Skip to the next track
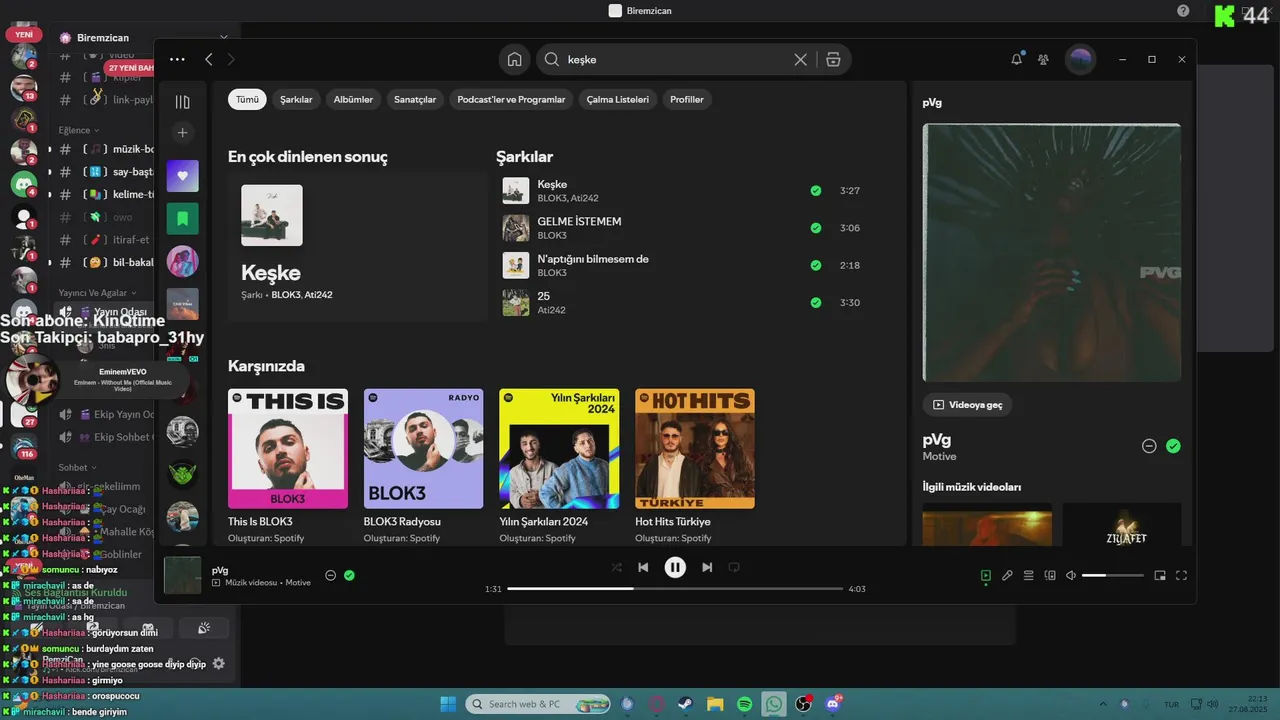This screenshot has width=1280, height=720. pos(707,567)
